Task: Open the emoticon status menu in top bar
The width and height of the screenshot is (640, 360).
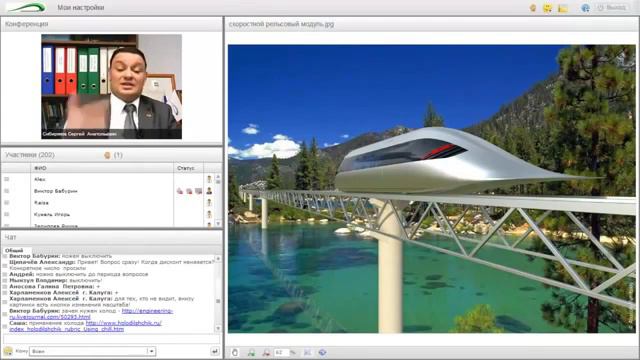Action: tap(547, 8)
